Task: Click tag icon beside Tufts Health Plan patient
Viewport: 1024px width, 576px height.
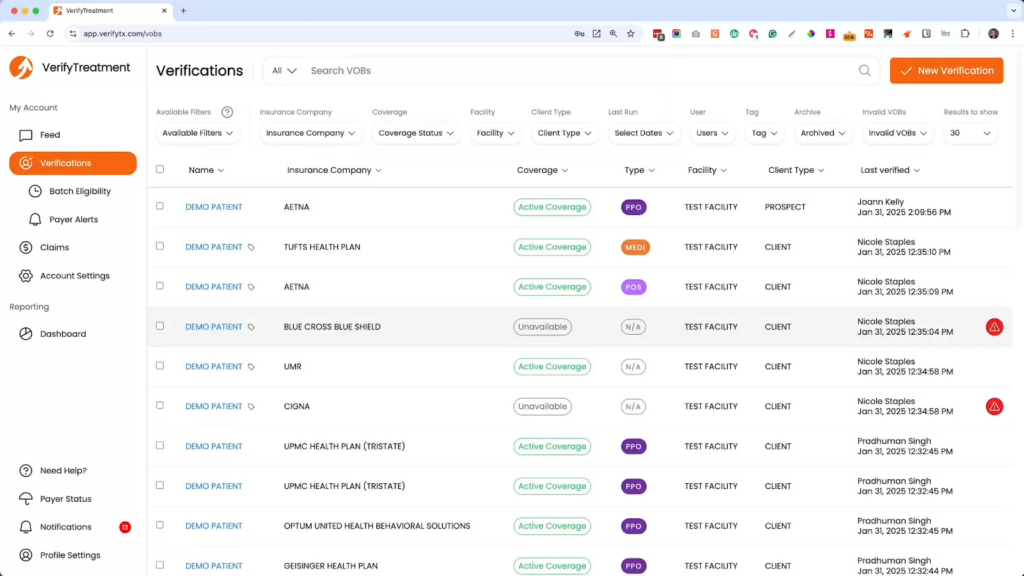Action: [251, 247]
